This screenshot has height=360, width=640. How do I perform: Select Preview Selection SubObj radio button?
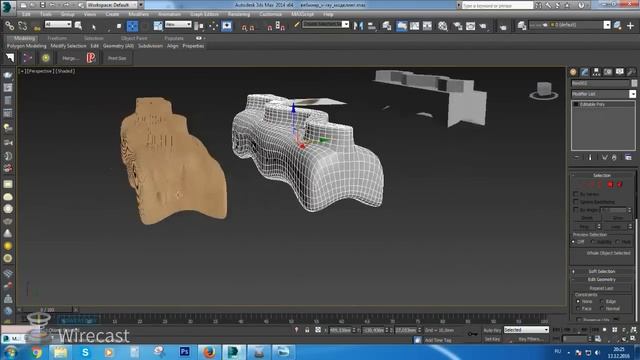(x=593, y=242)
